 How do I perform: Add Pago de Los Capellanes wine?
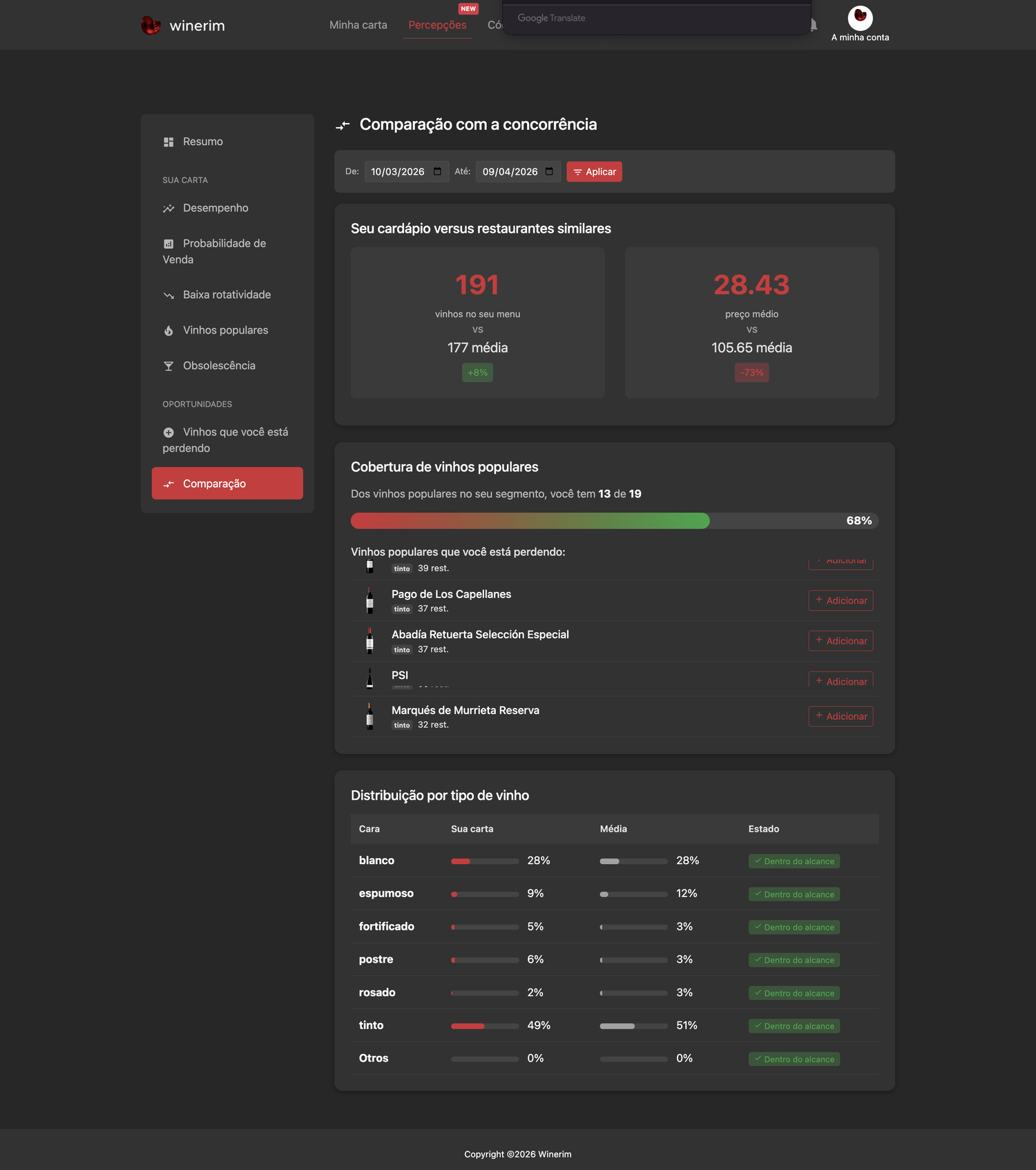click(x=841, y=600)
